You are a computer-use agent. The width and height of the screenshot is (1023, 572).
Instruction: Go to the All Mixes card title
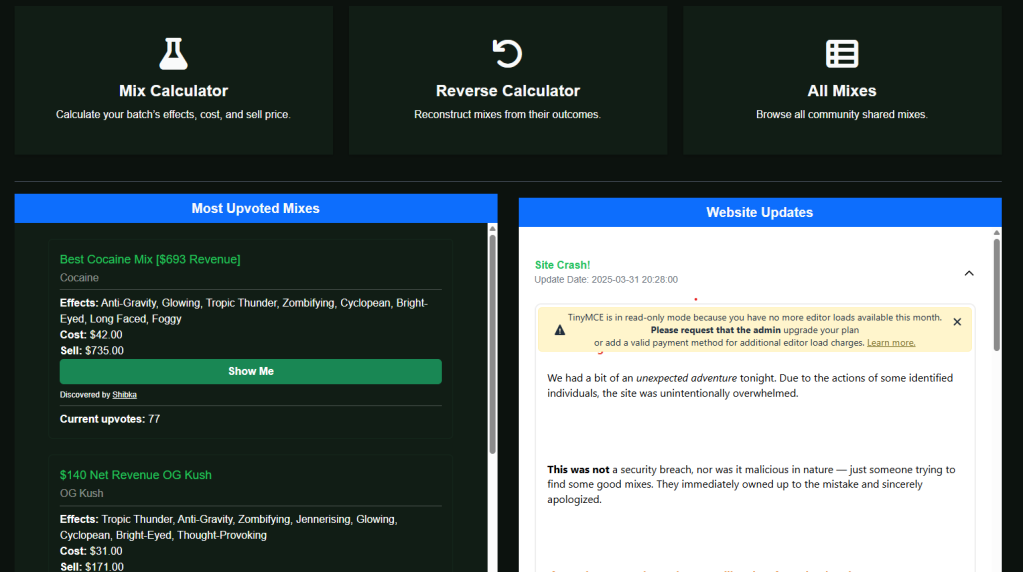(841, 91)
